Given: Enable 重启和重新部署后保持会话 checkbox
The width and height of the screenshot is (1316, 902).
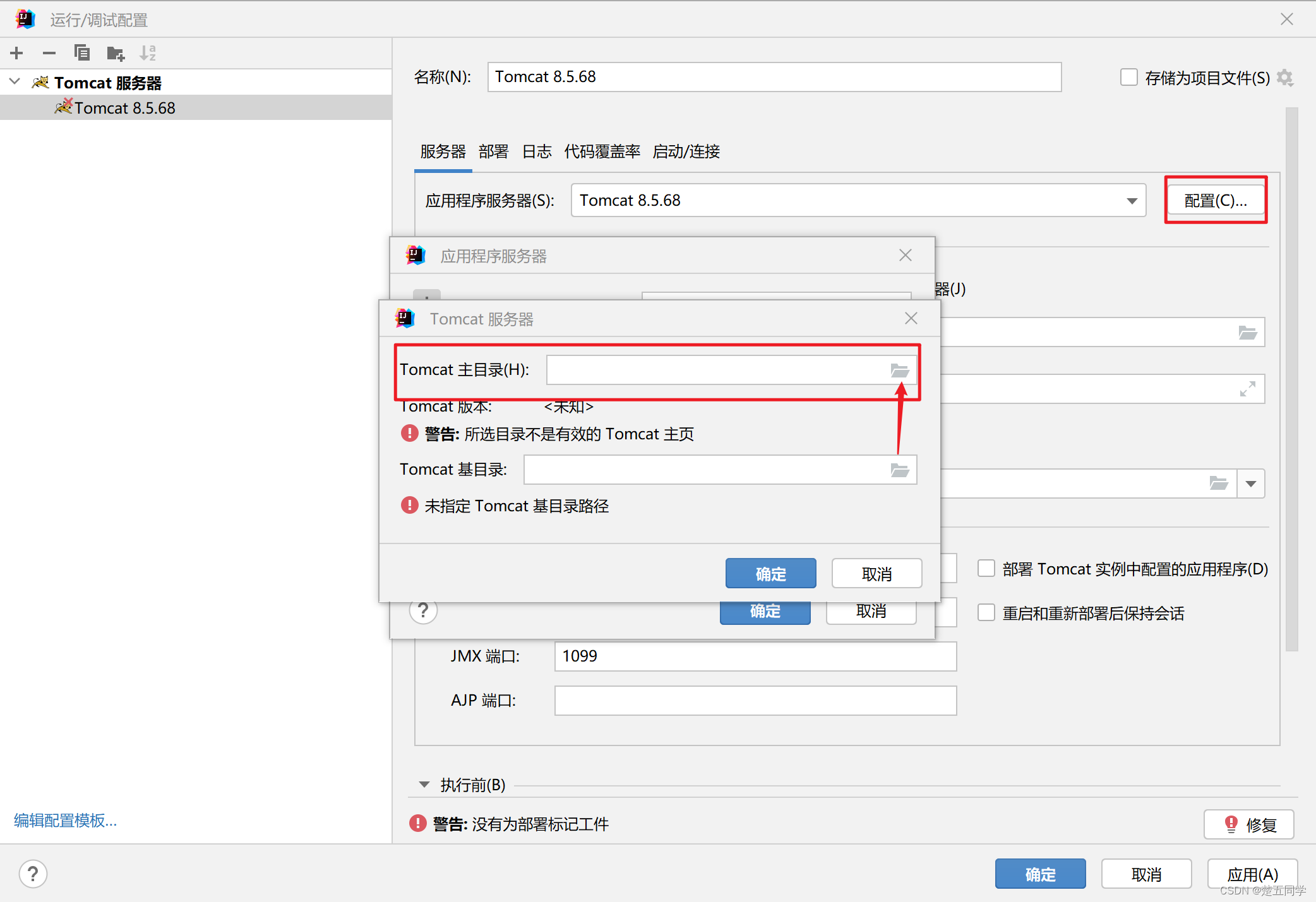Looking at the screenshot, I should (986, 613).
